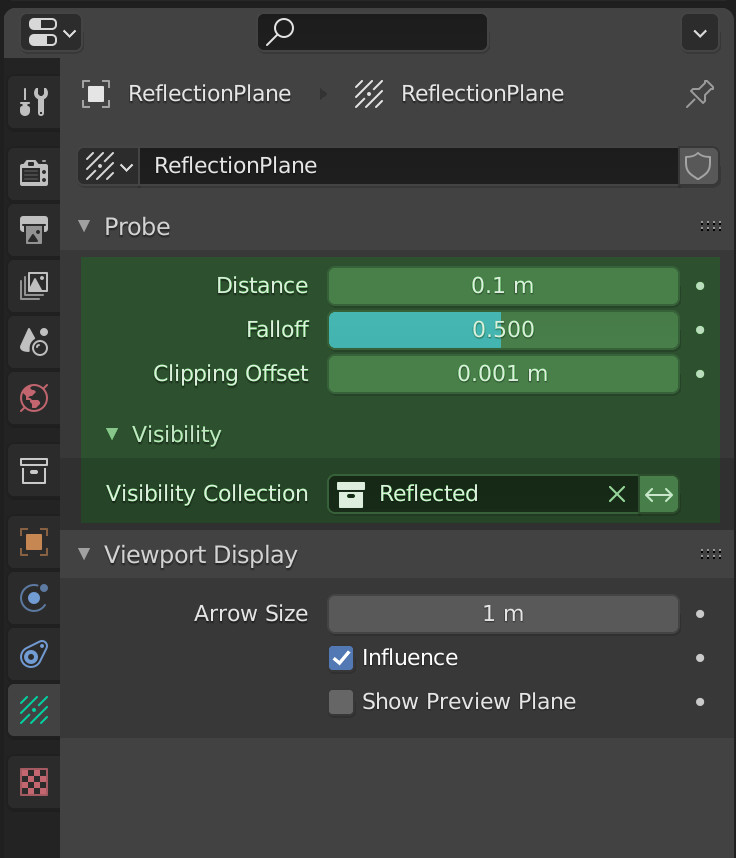The image size is (736, 858).
Task: Open World properties globe icon
Action: pos(34,398)
